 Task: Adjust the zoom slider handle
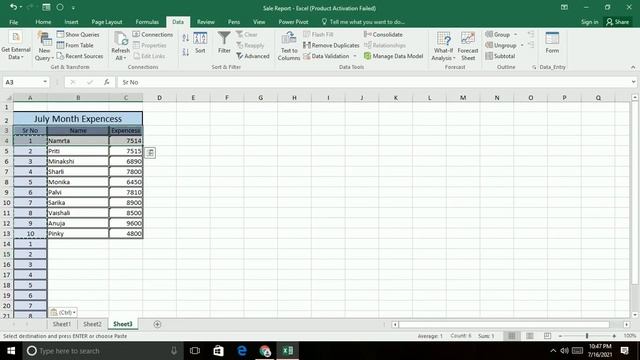587,336
